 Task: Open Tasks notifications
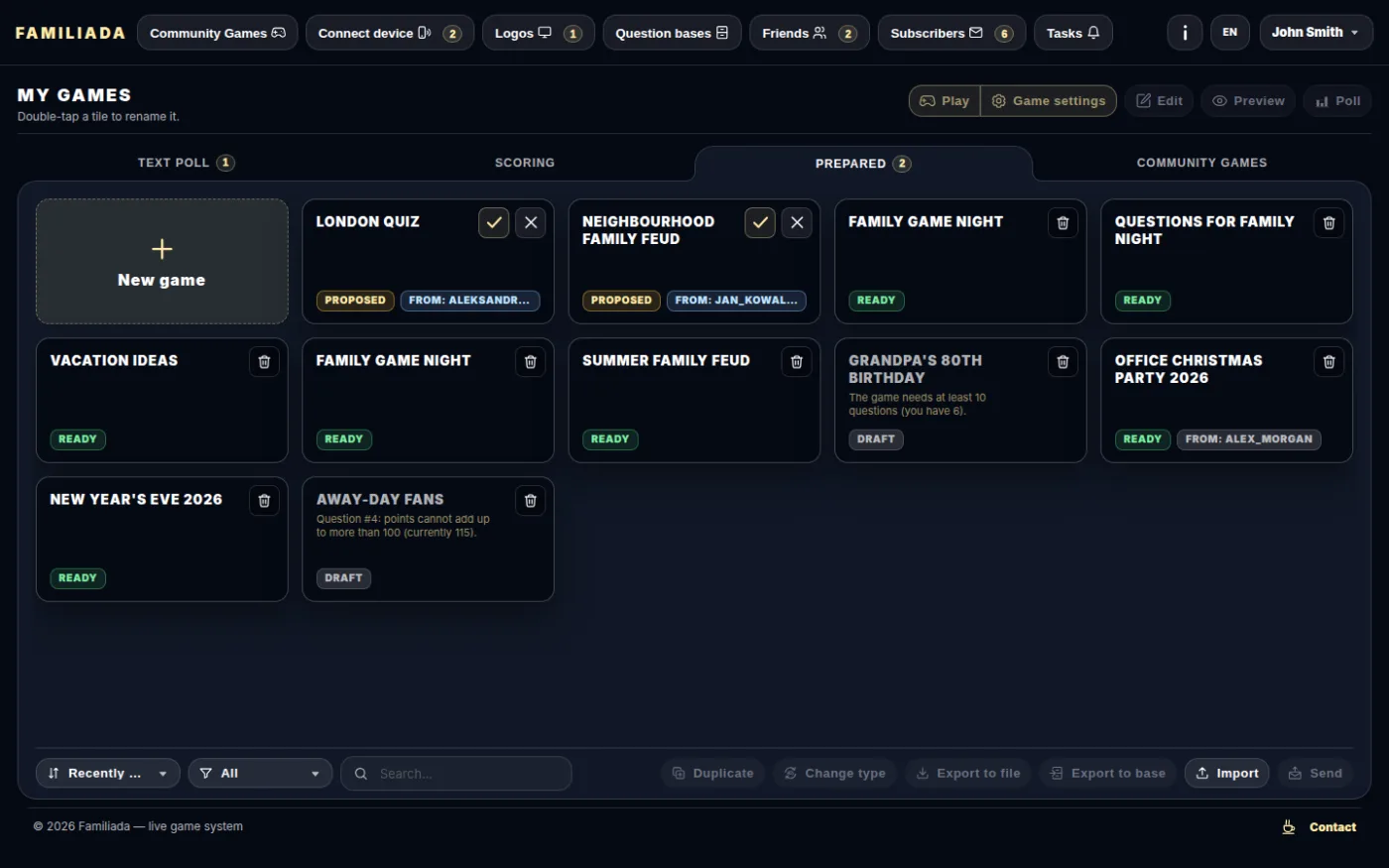(x=1073, y=33)
